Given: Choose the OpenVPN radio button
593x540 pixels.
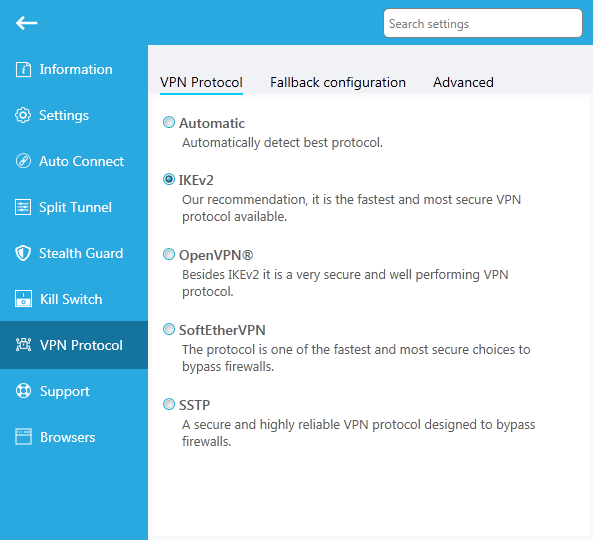Looking at the screenshot, I should 169,254.
